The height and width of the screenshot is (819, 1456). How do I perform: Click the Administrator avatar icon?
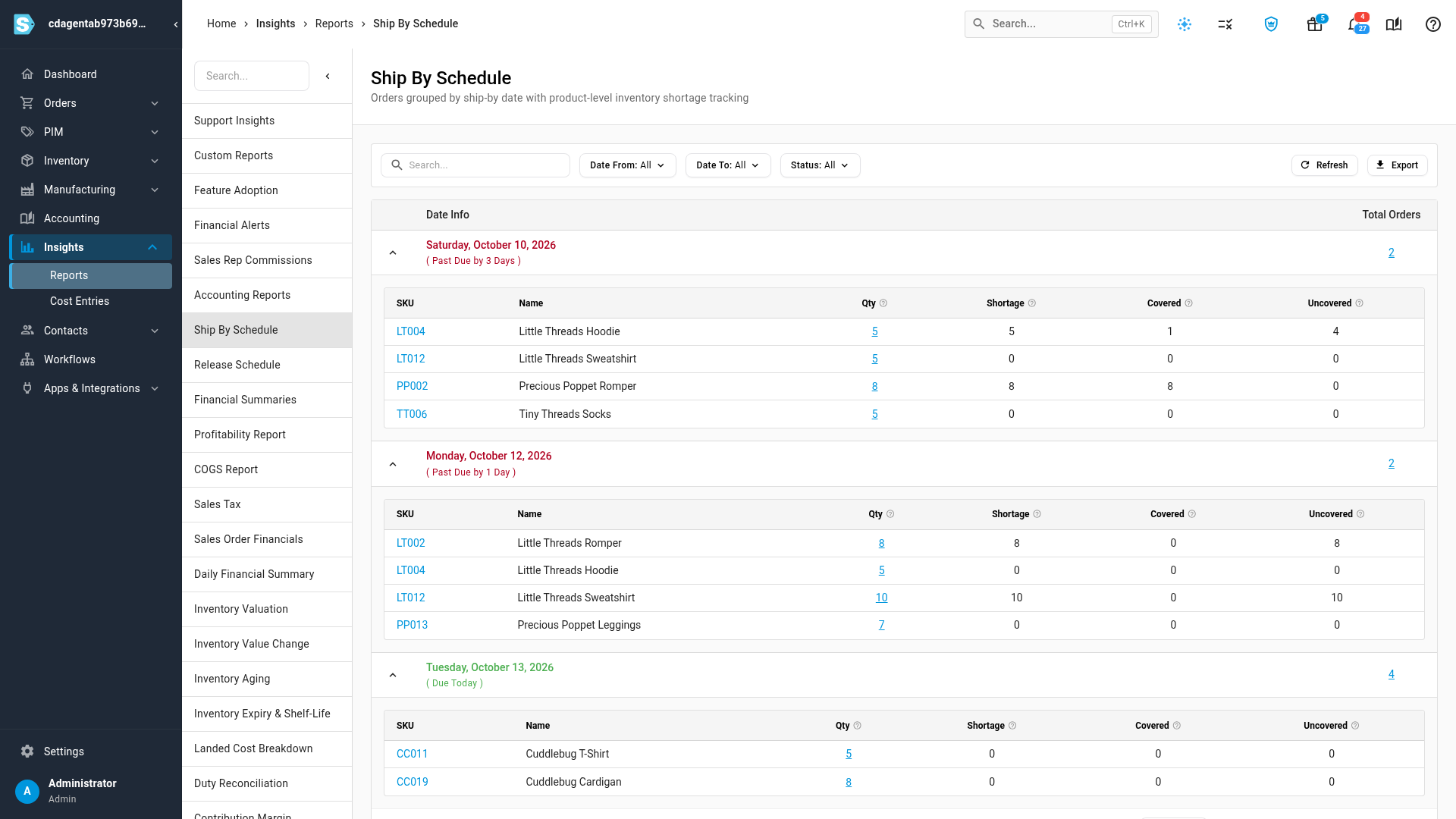click(x=27, y=791)
